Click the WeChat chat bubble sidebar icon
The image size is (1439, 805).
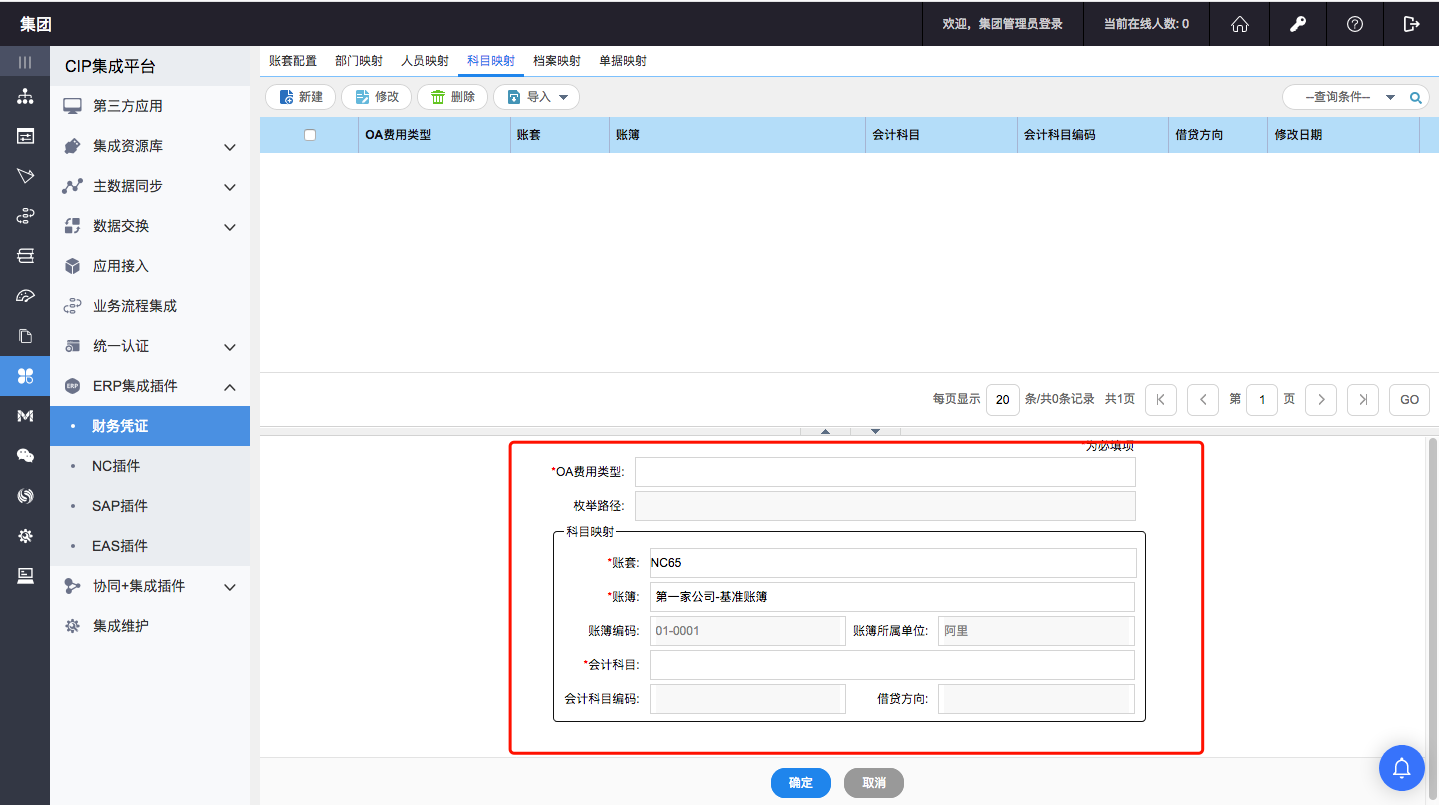click(25, 456)
